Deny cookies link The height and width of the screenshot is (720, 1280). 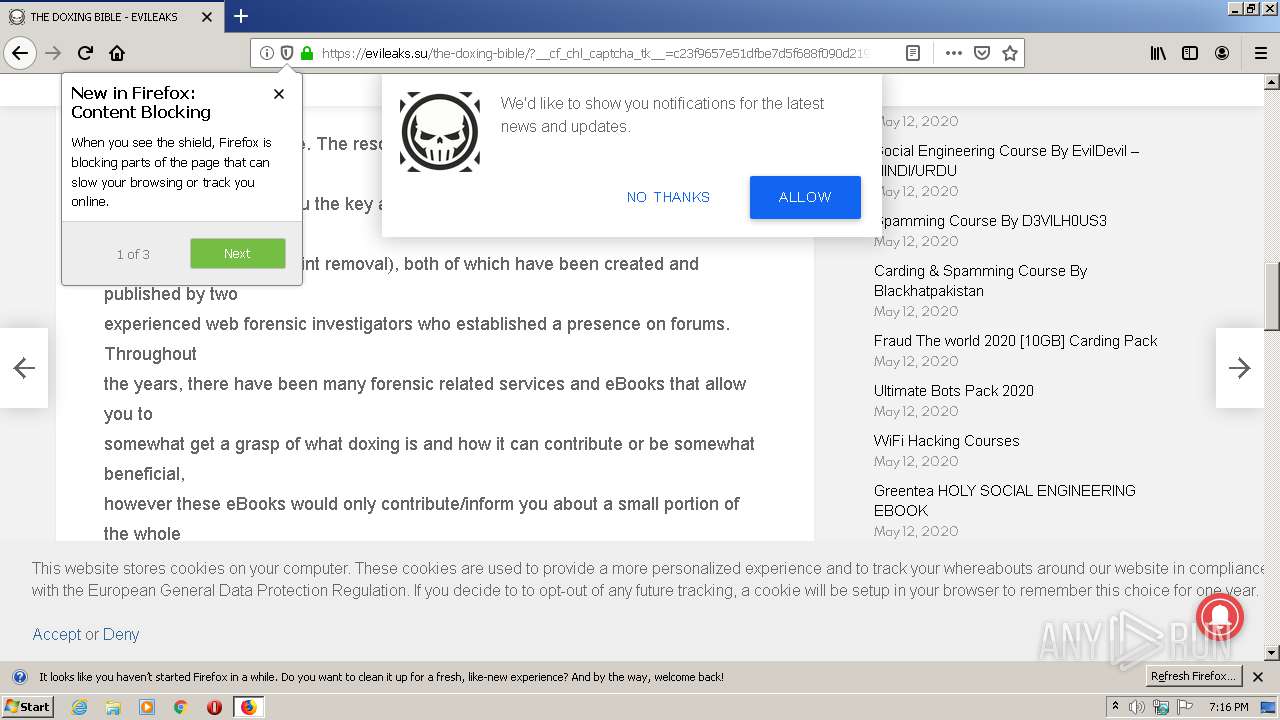click(x=121, y=634)
